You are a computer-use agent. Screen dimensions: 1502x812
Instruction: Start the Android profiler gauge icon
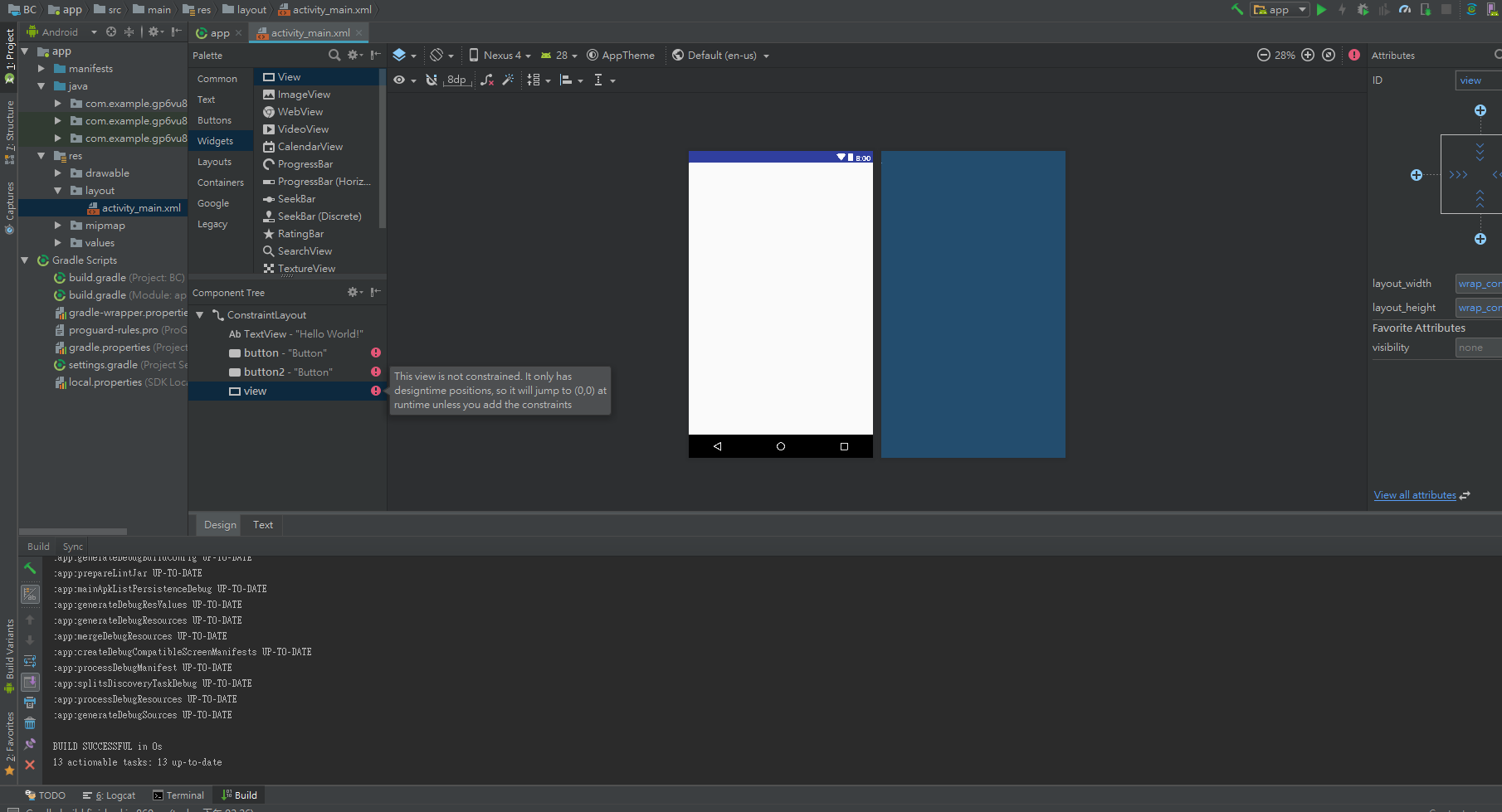click(x=1406, y=10)
